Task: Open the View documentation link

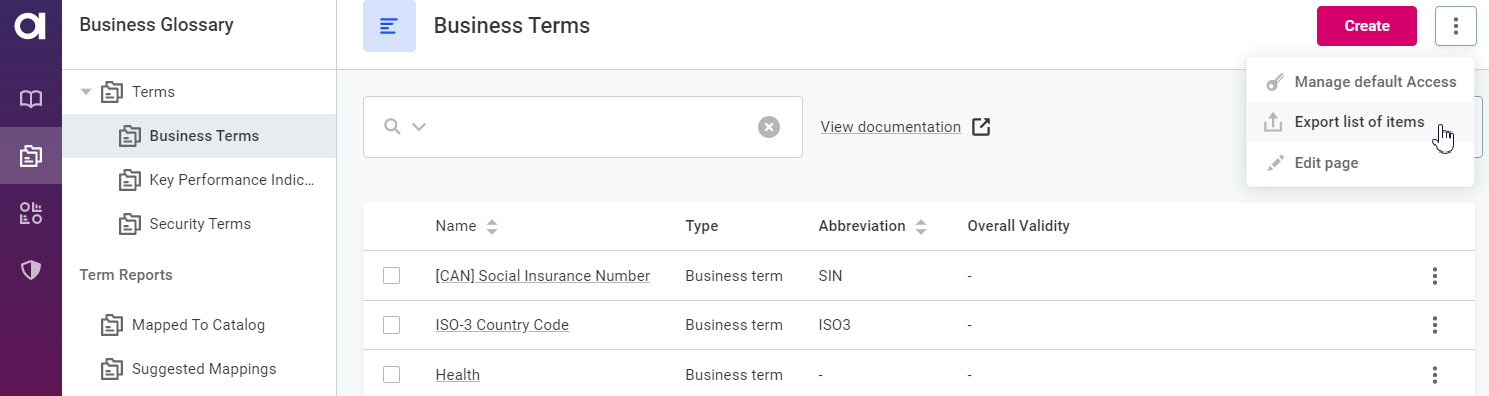Action: 890,127
